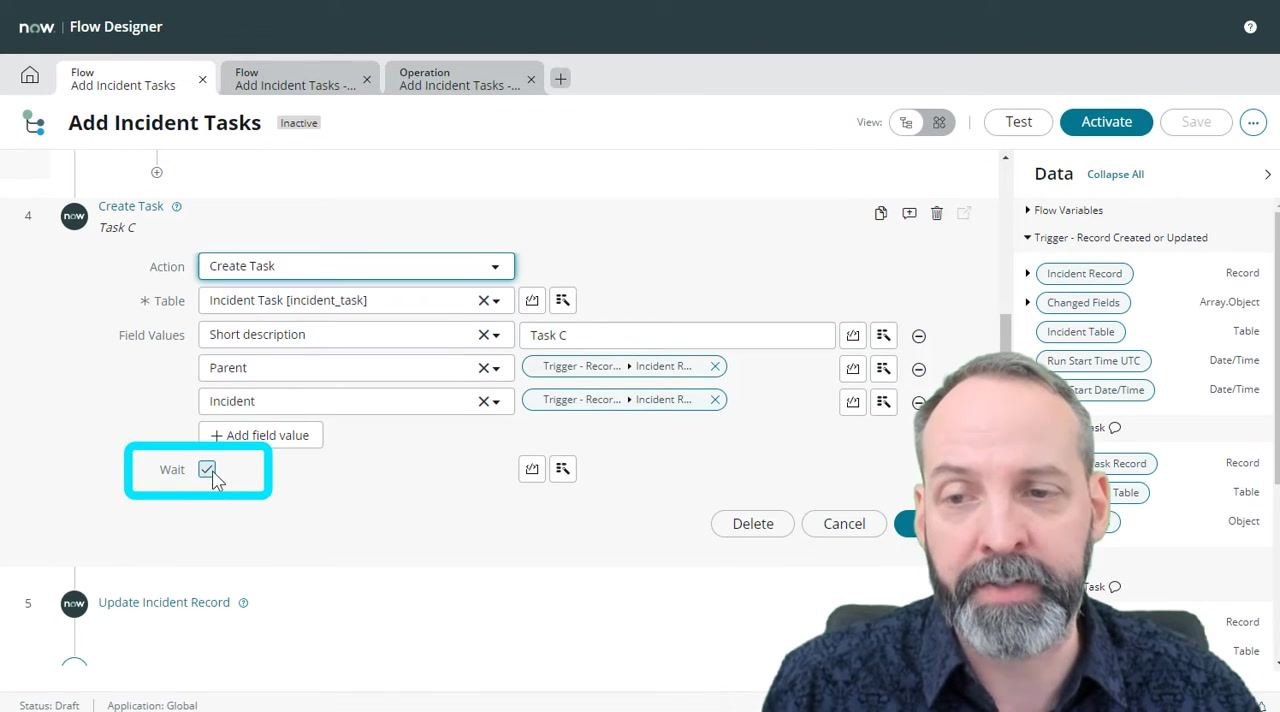The image size is (1280, 712).
Task: Remove the Short description field row
Action: (919, 336)
